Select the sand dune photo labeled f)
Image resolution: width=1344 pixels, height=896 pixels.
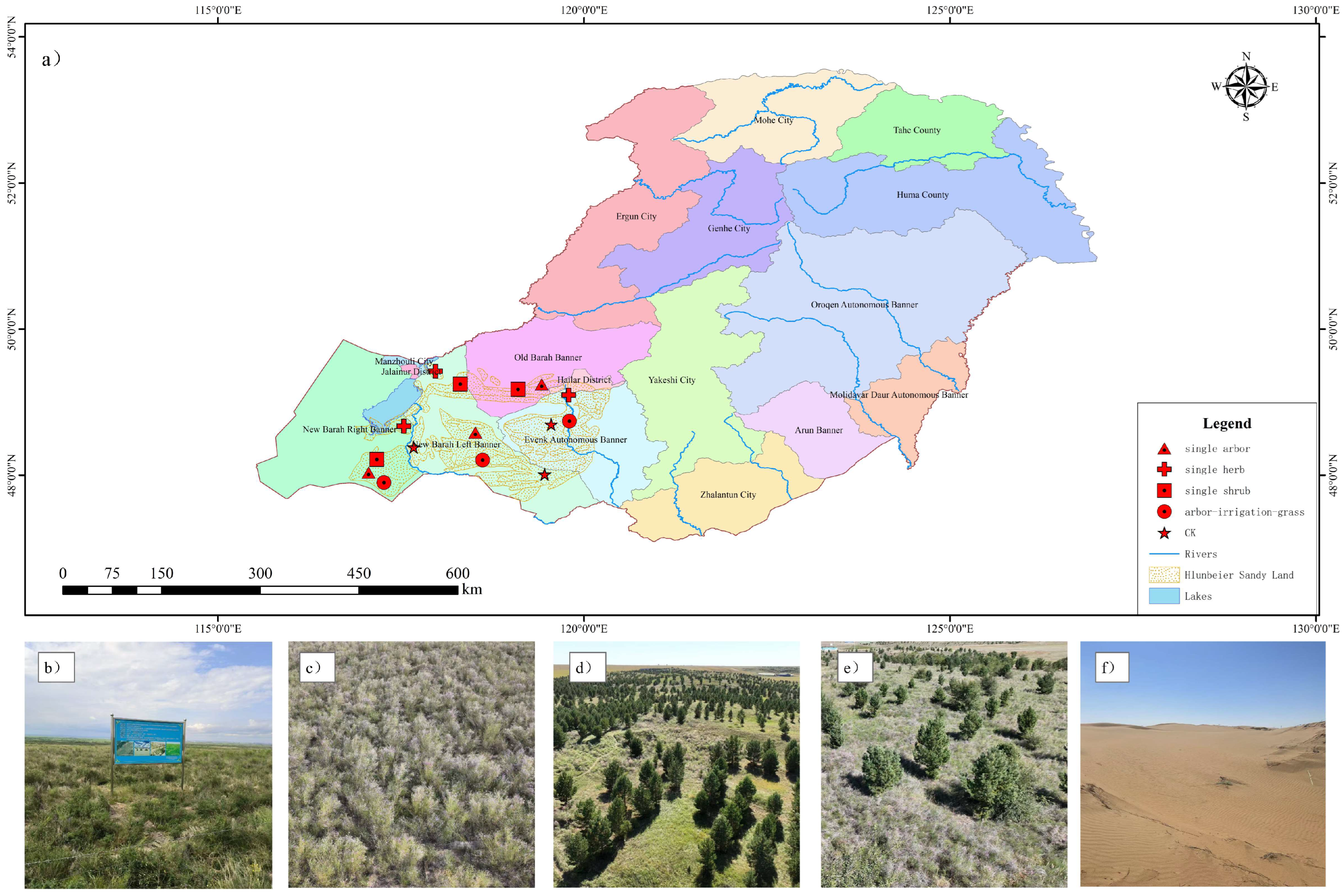tap(1202, 765)
